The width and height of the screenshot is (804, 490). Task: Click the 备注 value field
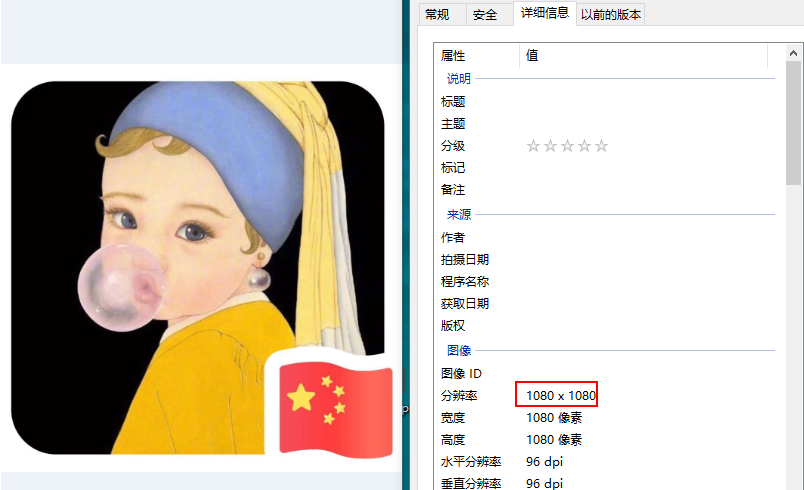pyautogui.click(x=646, y=190)
